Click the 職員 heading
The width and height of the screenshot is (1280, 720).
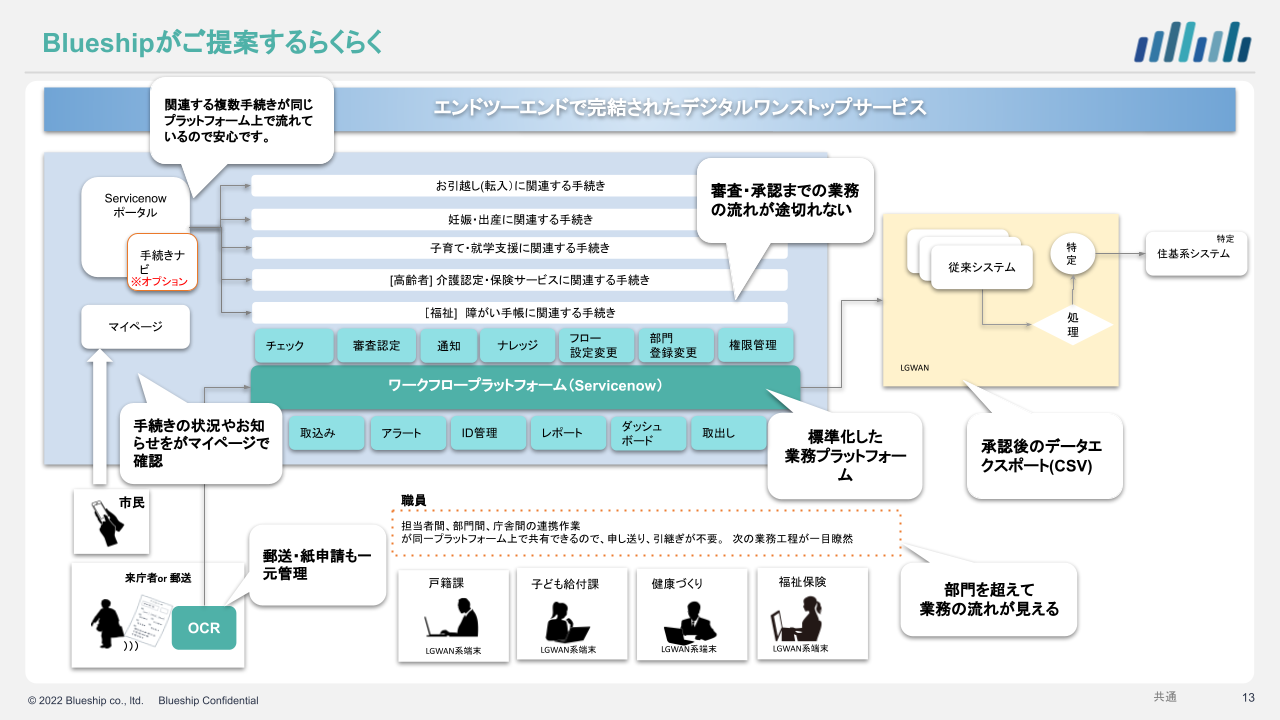(x=413, y=500)
